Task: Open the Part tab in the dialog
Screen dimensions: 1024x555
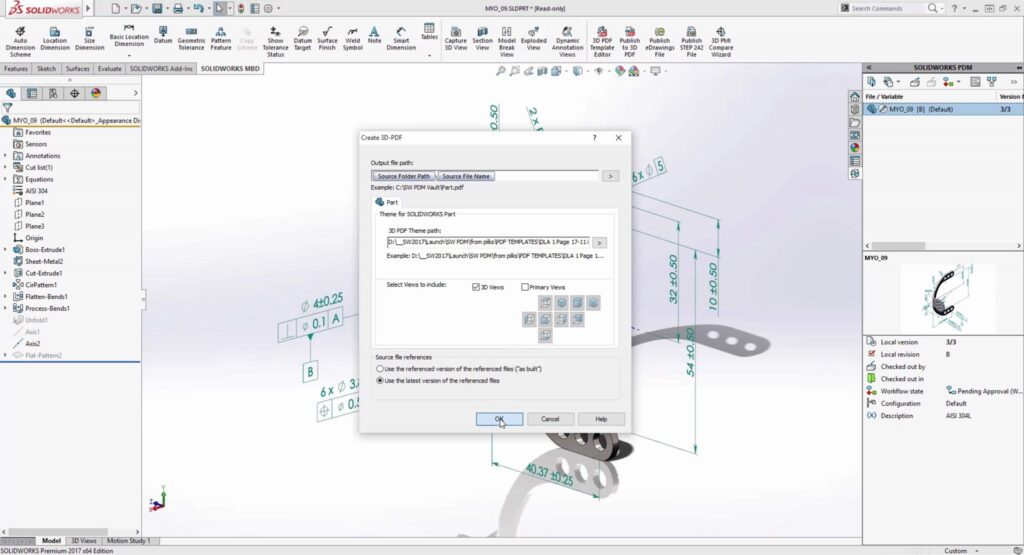Action: pyautogui.click(x=387, y=202)
